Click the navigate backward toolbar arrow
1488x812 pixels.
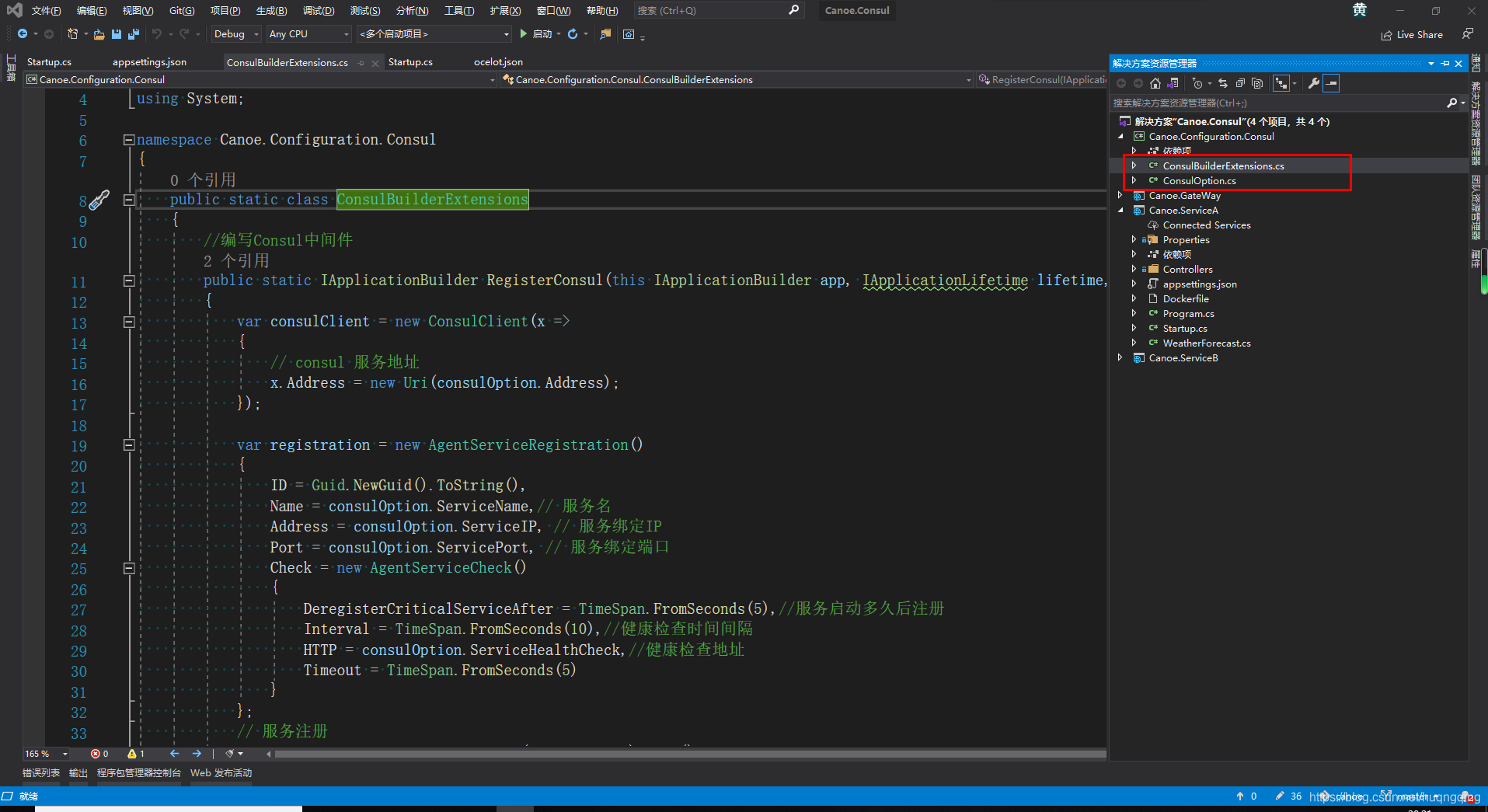pyautogui.click(x=23, y=34)
